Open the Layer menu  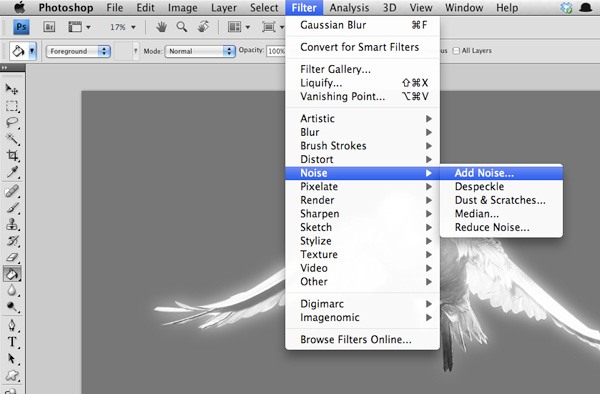223,8
